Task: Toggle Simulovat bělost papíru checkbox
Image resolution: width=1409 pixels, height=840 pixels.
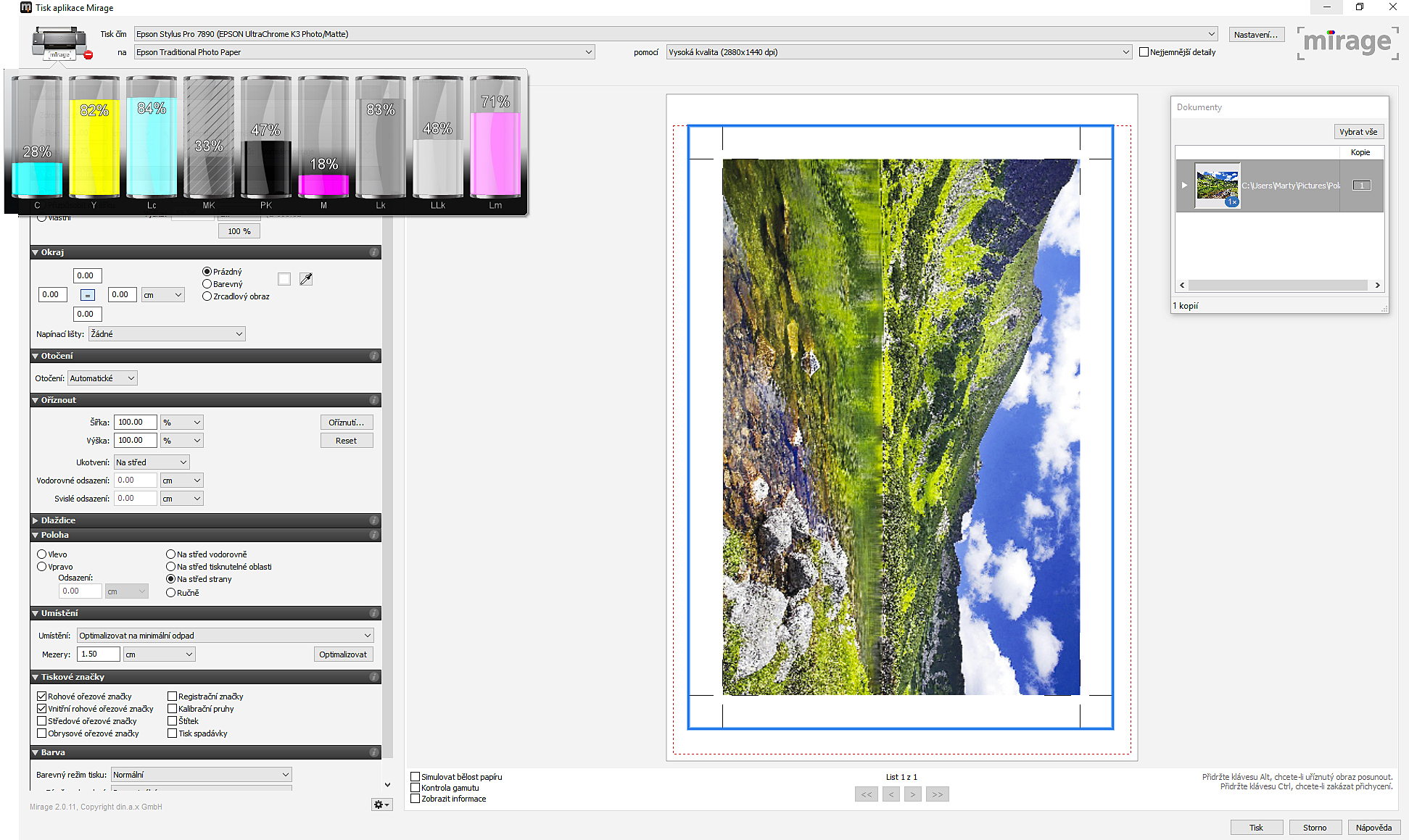Action: click(416, 777)
